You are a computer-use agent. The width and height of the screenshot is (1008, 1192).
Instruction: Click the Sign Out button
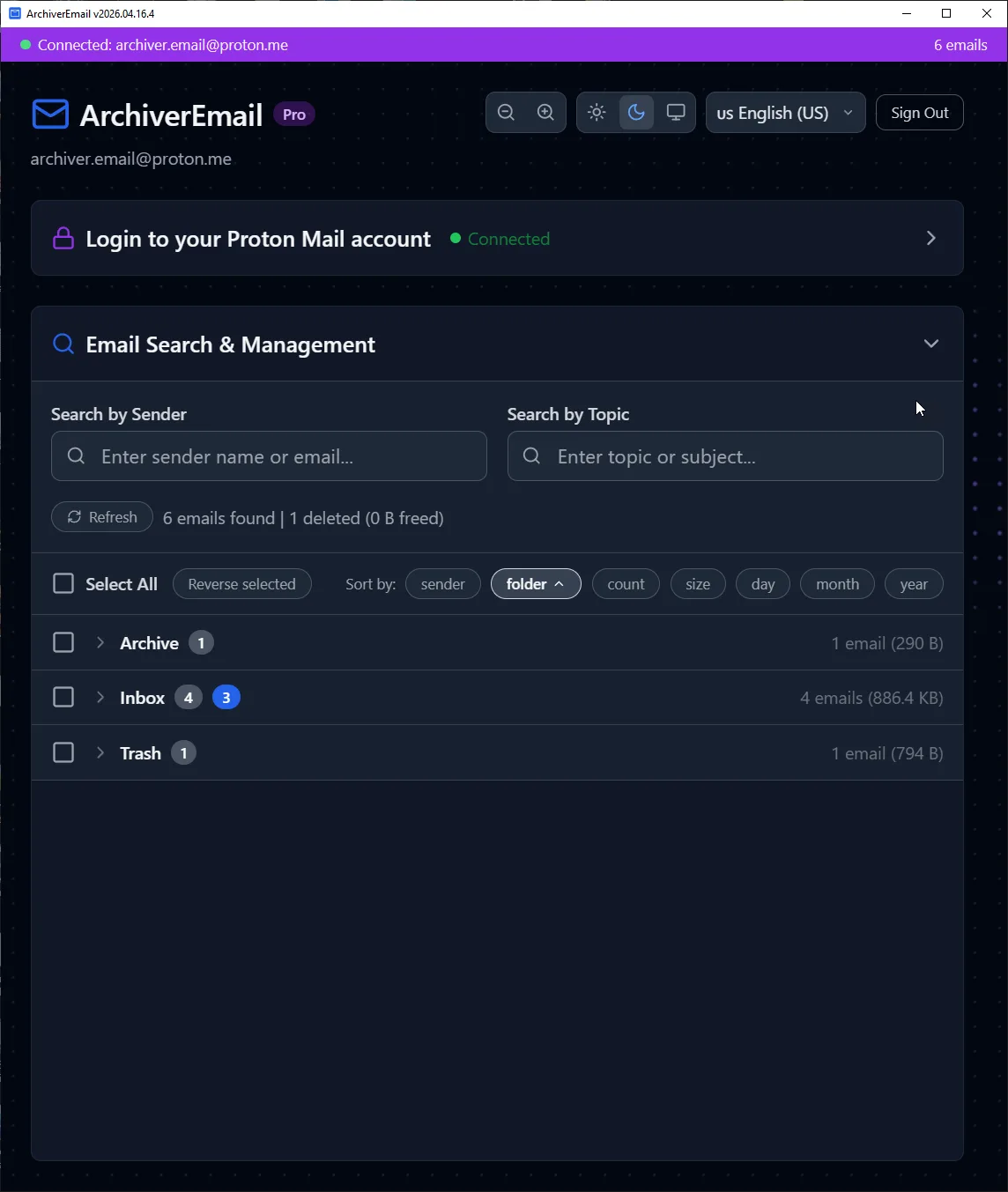(920, 113)
